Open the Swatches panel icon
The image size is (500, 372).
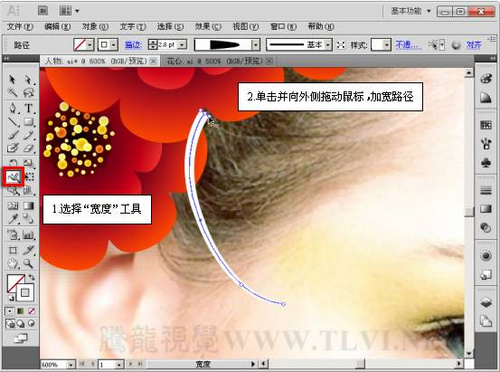point(486,125)
